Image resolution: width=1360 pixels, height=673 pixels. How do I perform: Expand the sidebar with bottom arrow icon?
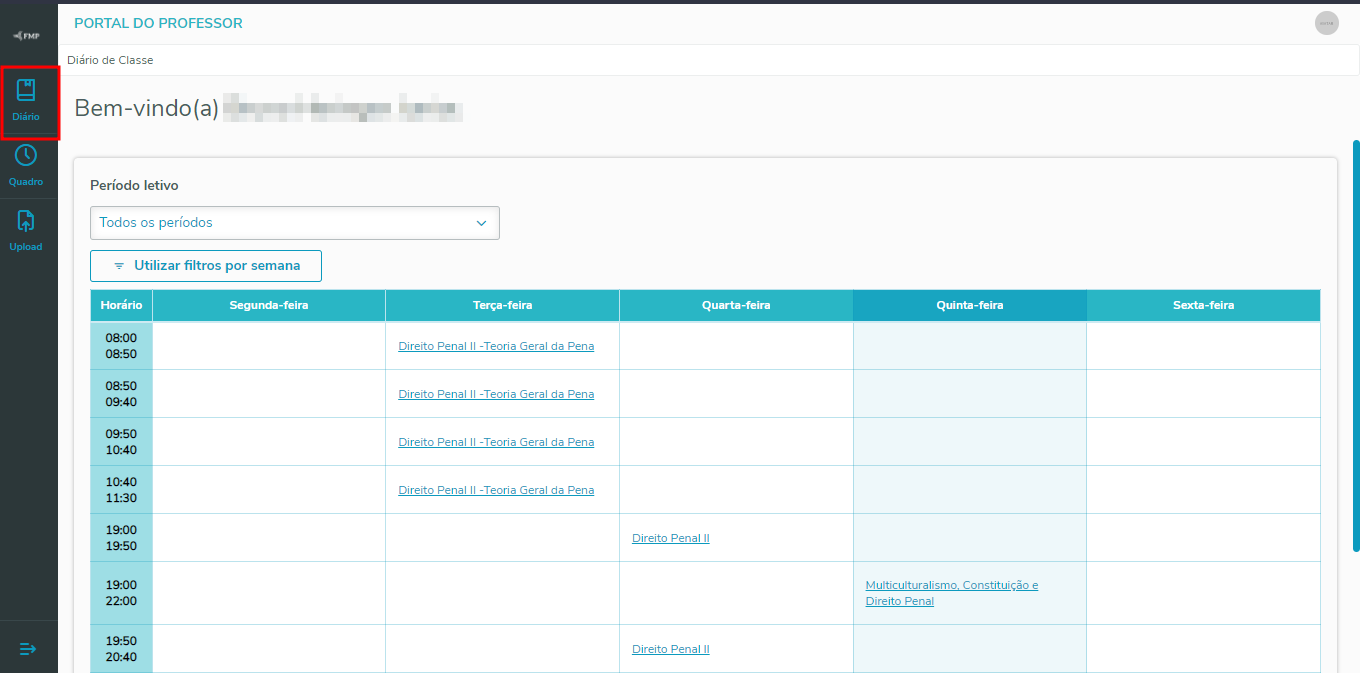tap(28, 649)
